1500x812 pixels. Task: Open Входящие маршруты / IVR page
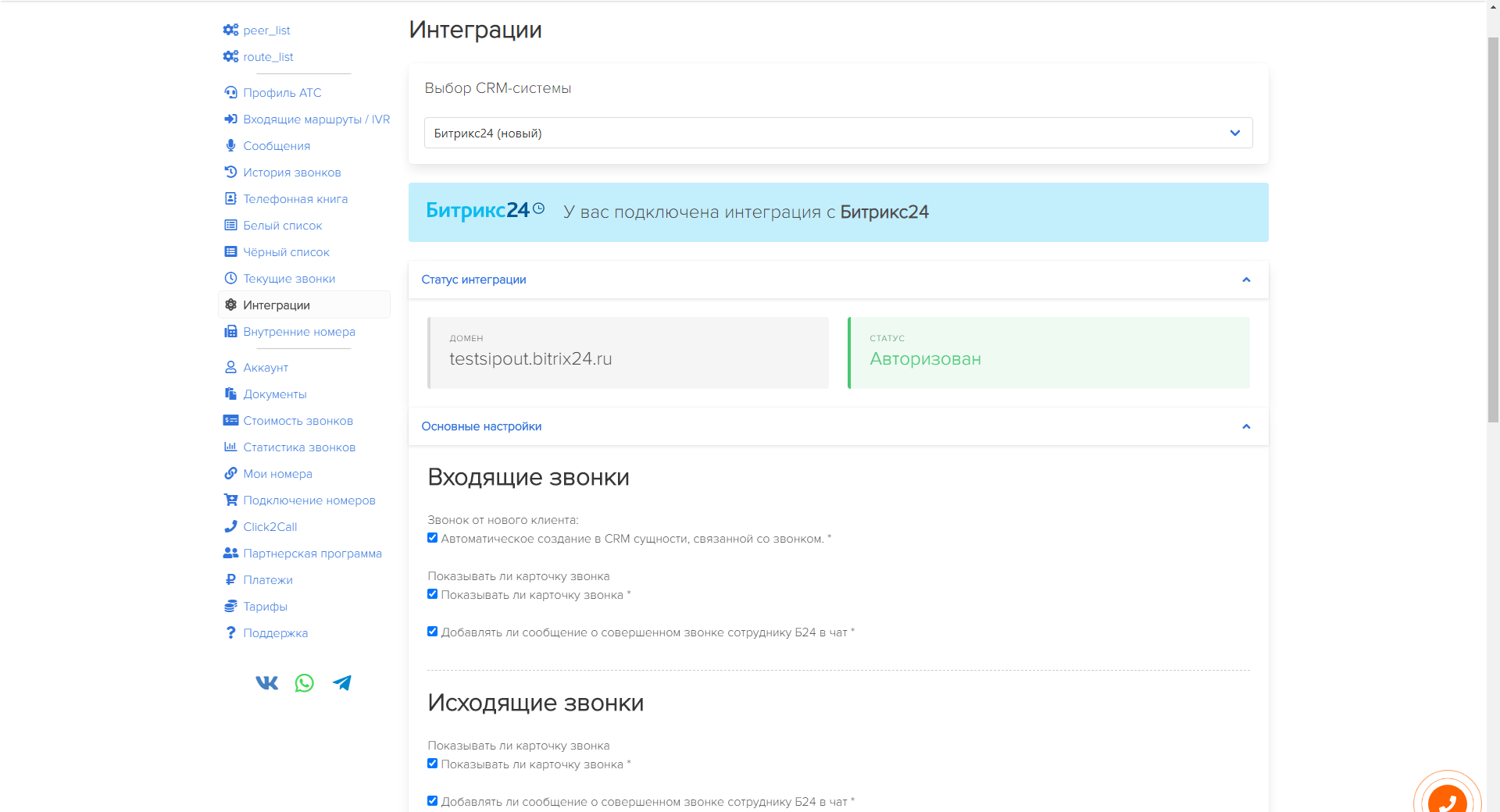[316, 119]
